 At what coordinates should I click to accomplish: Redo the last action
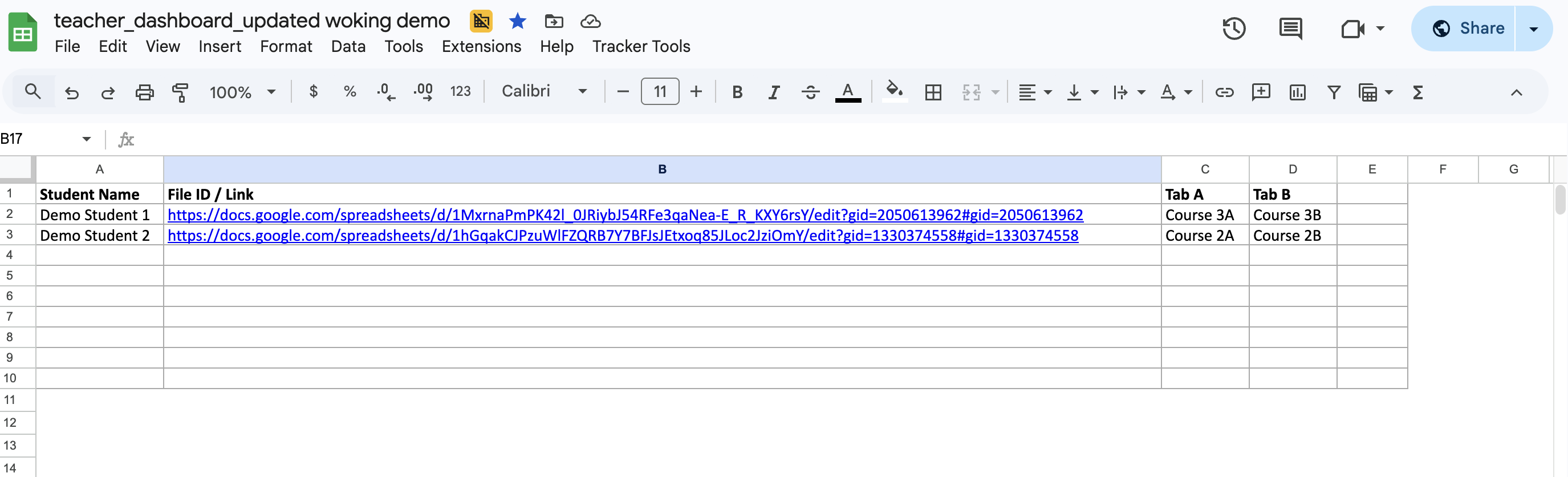click(108, 92)
